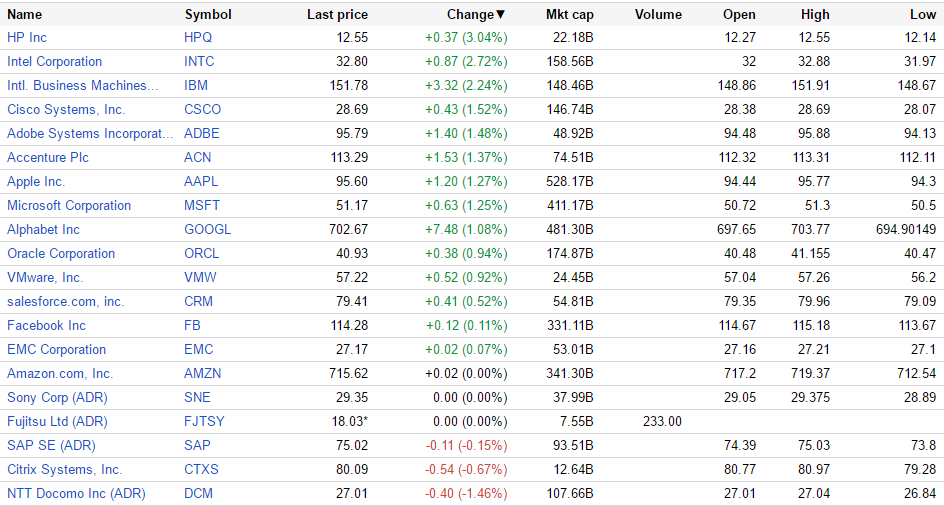Click the Low column header
This screenshot has height=506, width=944.
point(922,15)
